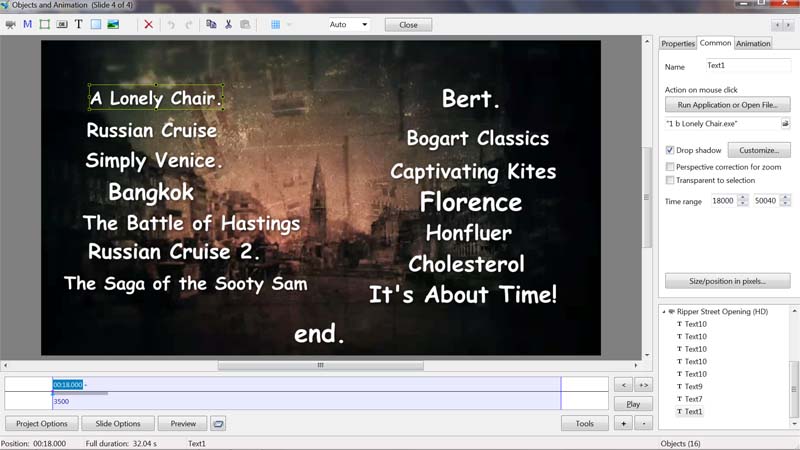Decrease time range start value
The height and width of the screenshot is (450, 800).
[x=743, y=204]
